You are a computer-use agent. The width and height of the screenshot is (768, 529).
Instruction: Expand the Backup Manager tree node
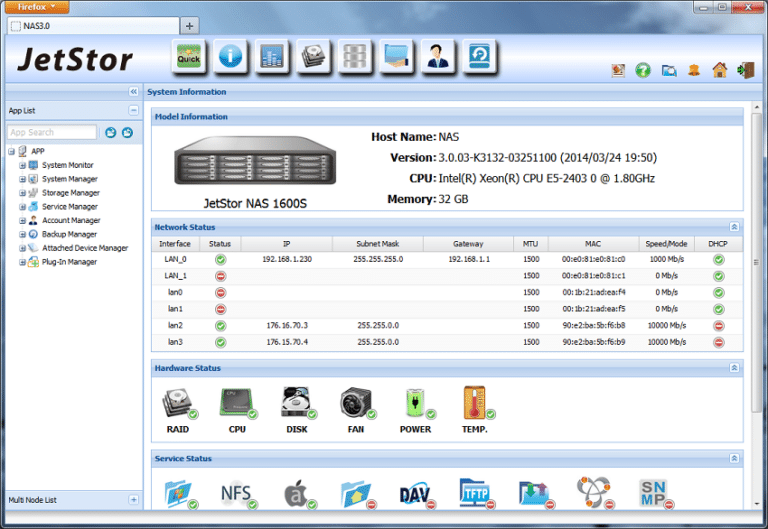[x=23, y=234]
